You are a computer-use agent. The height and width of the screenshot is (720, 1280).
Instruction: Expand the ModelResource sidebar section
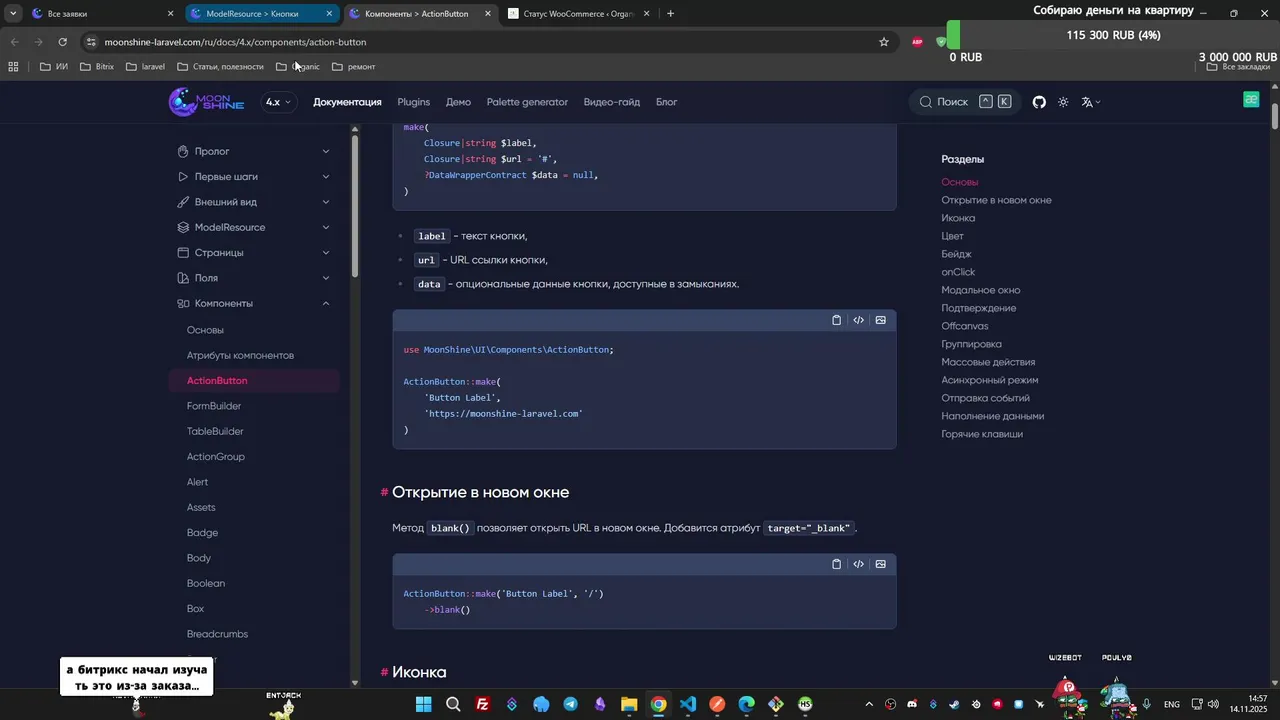click(254, 227)
